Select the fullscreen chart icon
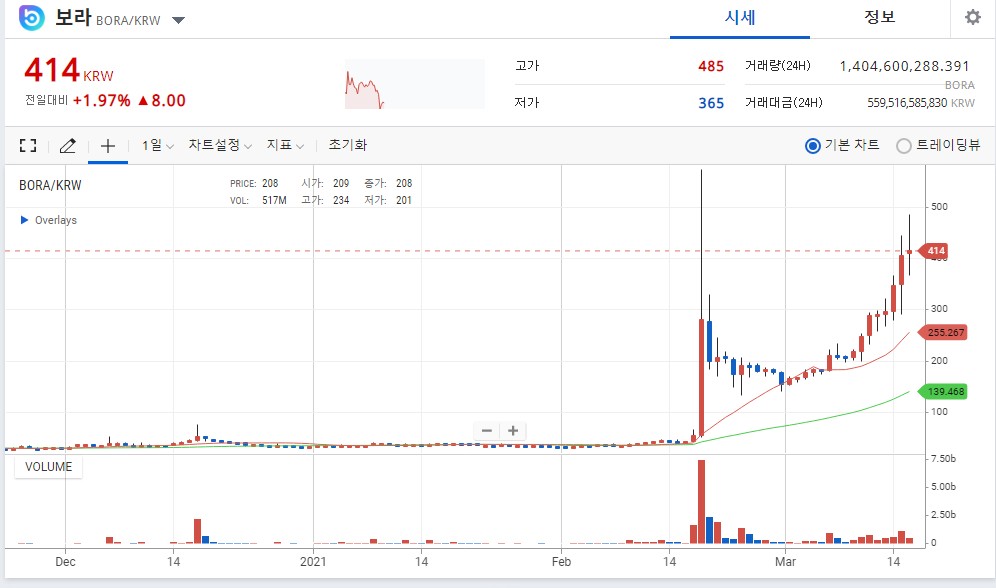 tap(27, 145)
